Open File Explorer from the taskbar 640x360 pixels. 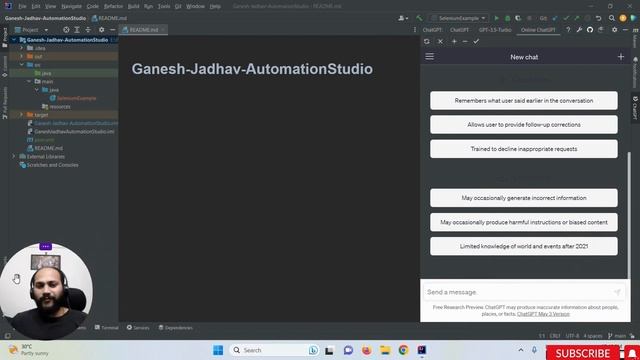point(385,350)
